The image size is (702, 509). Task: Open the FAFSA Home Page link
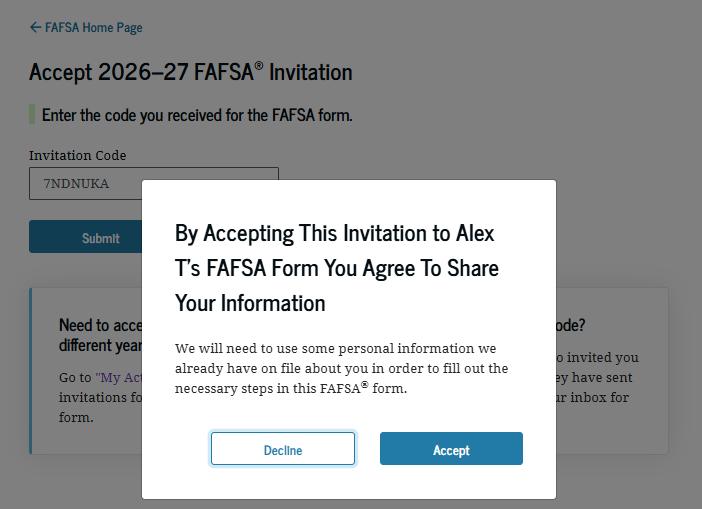pyautogui.click(x=93, y=27)
